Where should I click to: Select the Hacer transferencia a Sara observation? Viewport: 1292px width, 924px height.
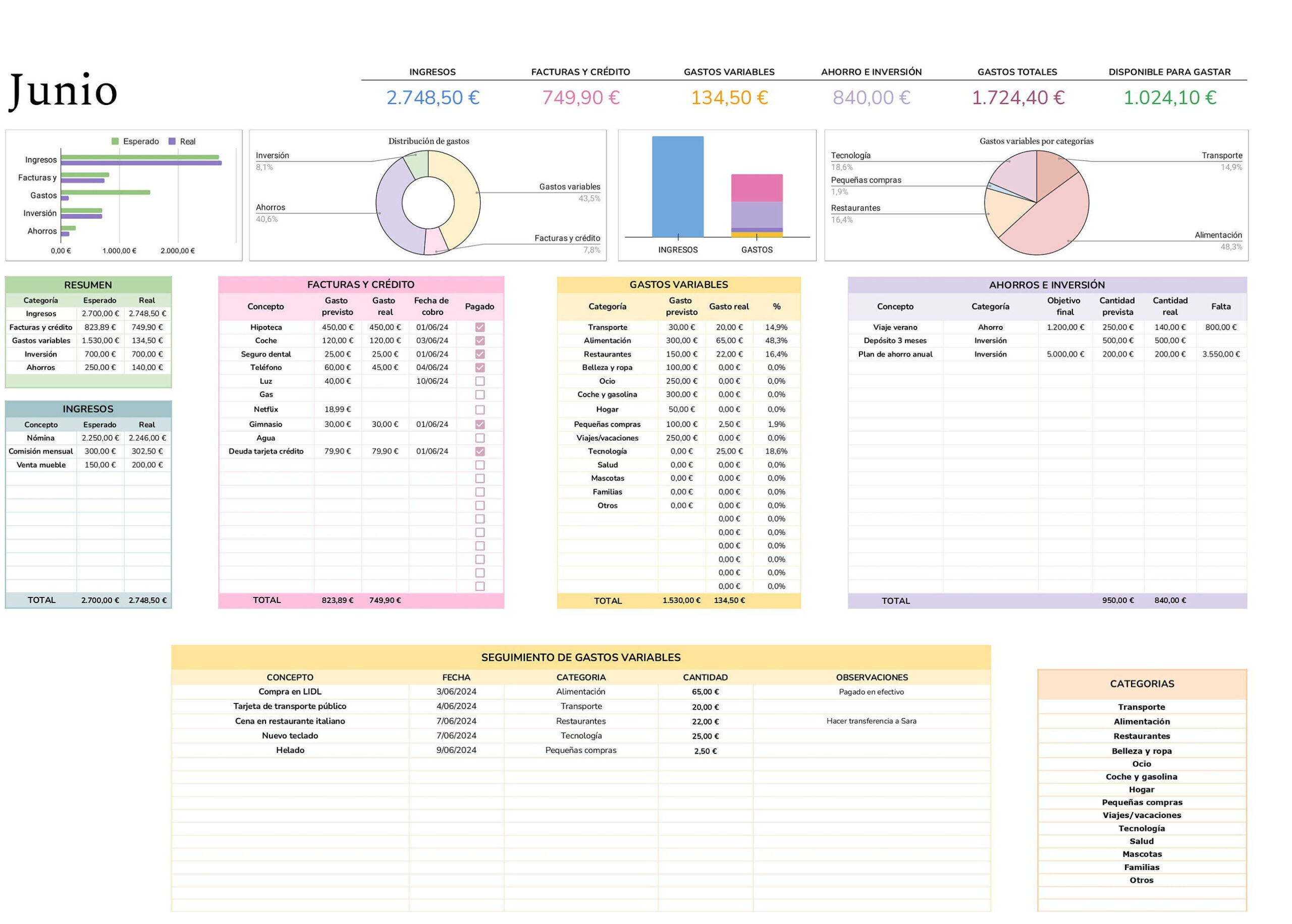872,721
